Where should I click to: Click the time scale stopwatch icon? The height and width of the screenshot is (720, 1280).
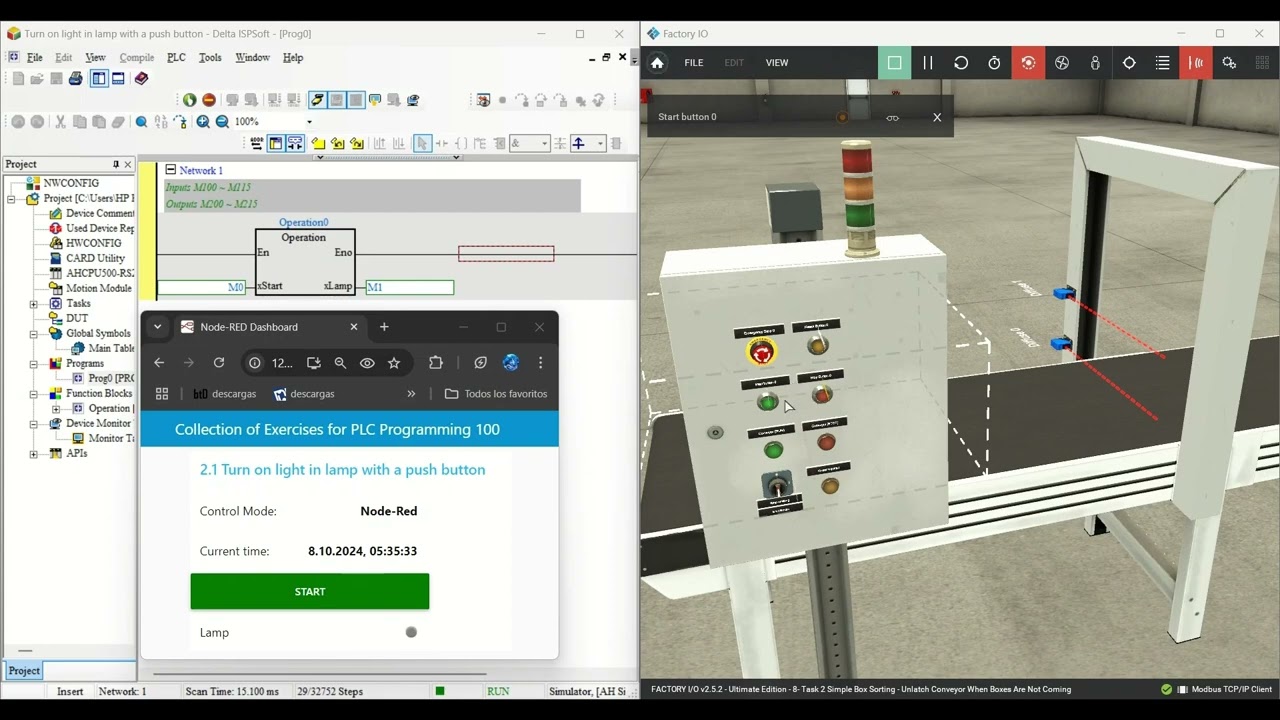click(x=994, y=63)
